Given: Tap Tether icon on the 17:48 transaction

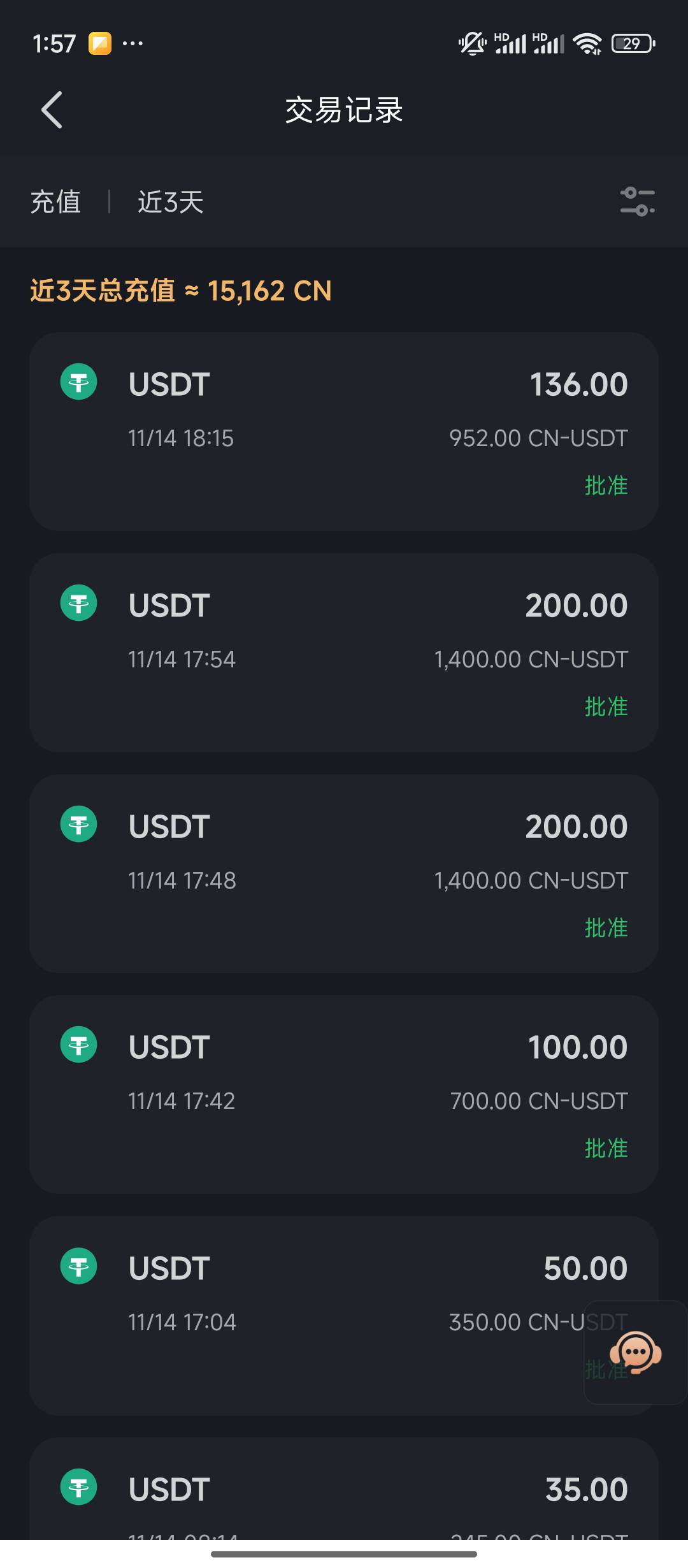Looking at the screenshot, I should click(79, 824).
